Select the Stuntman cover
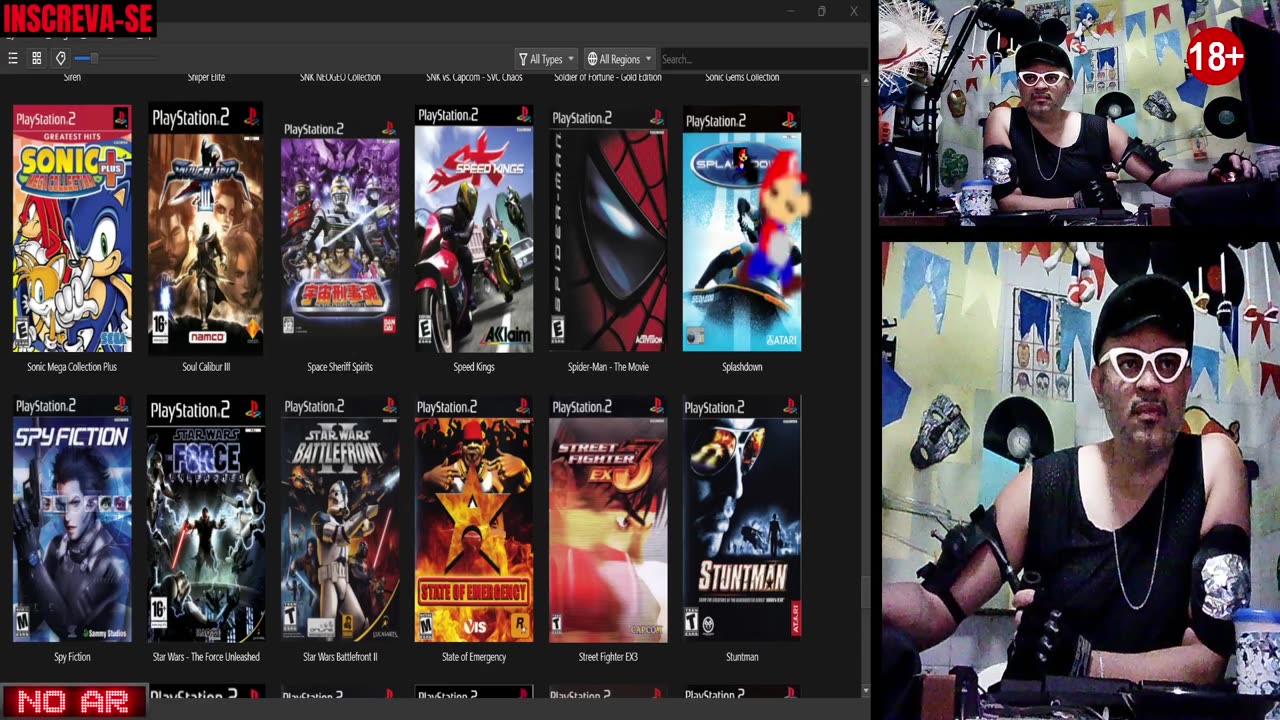 point(742,518)
